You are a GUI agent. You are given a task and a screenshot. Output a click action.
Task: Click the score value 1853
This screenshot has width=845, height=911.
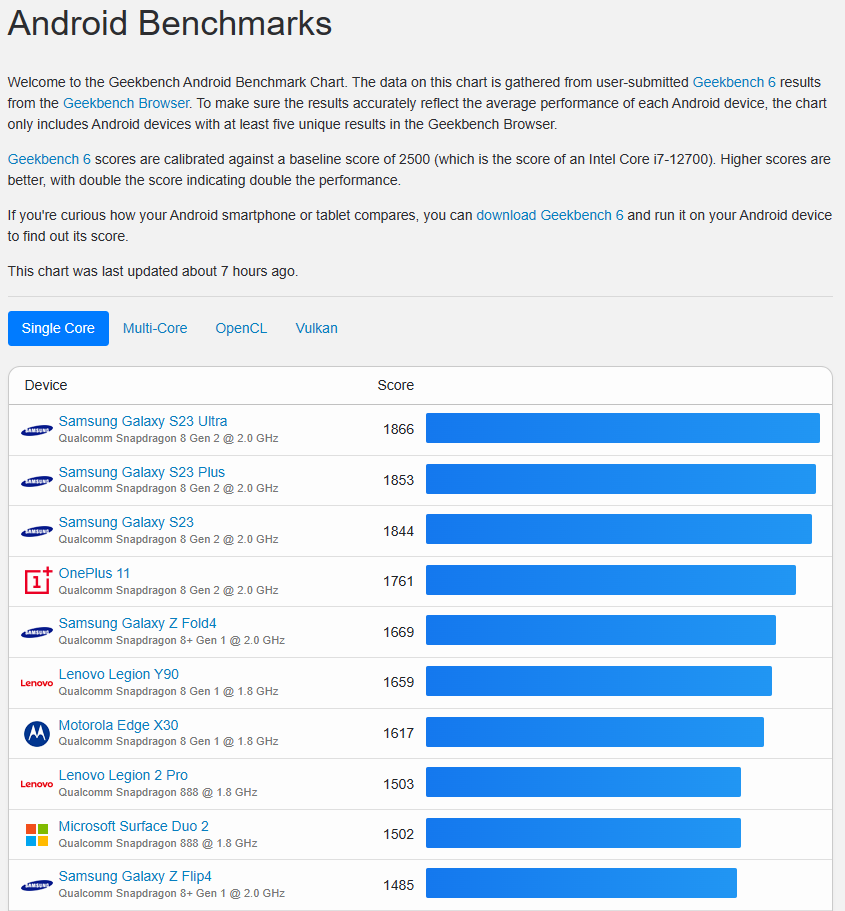[399, 480]
